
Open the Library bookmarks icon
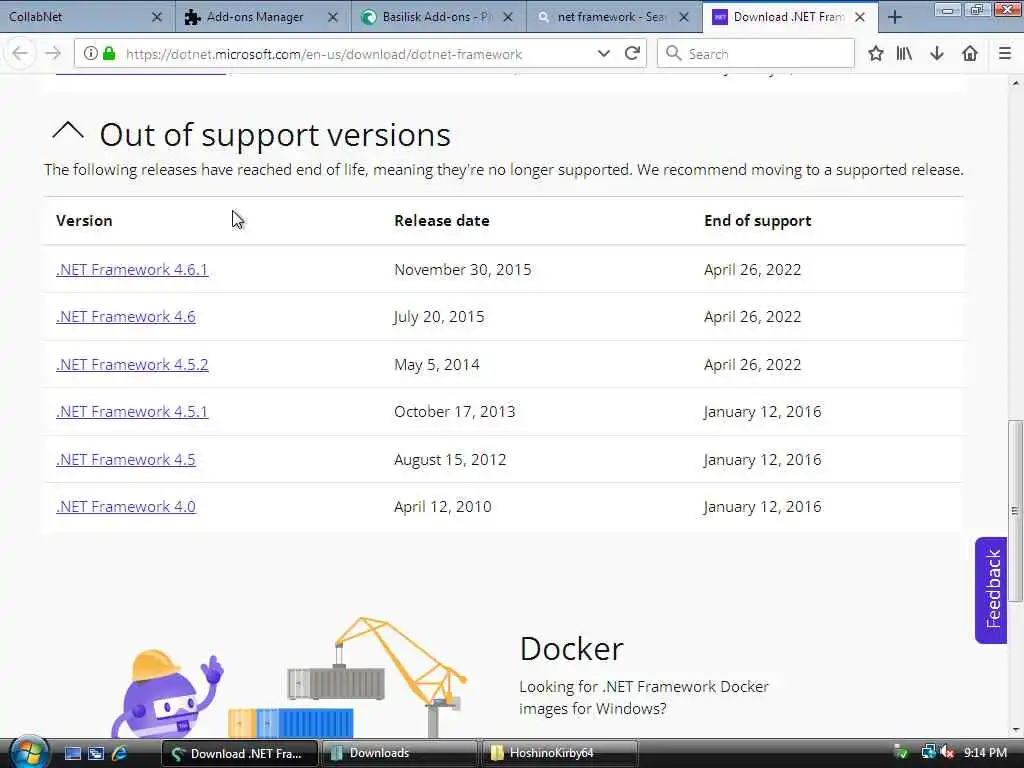point(904,54)
